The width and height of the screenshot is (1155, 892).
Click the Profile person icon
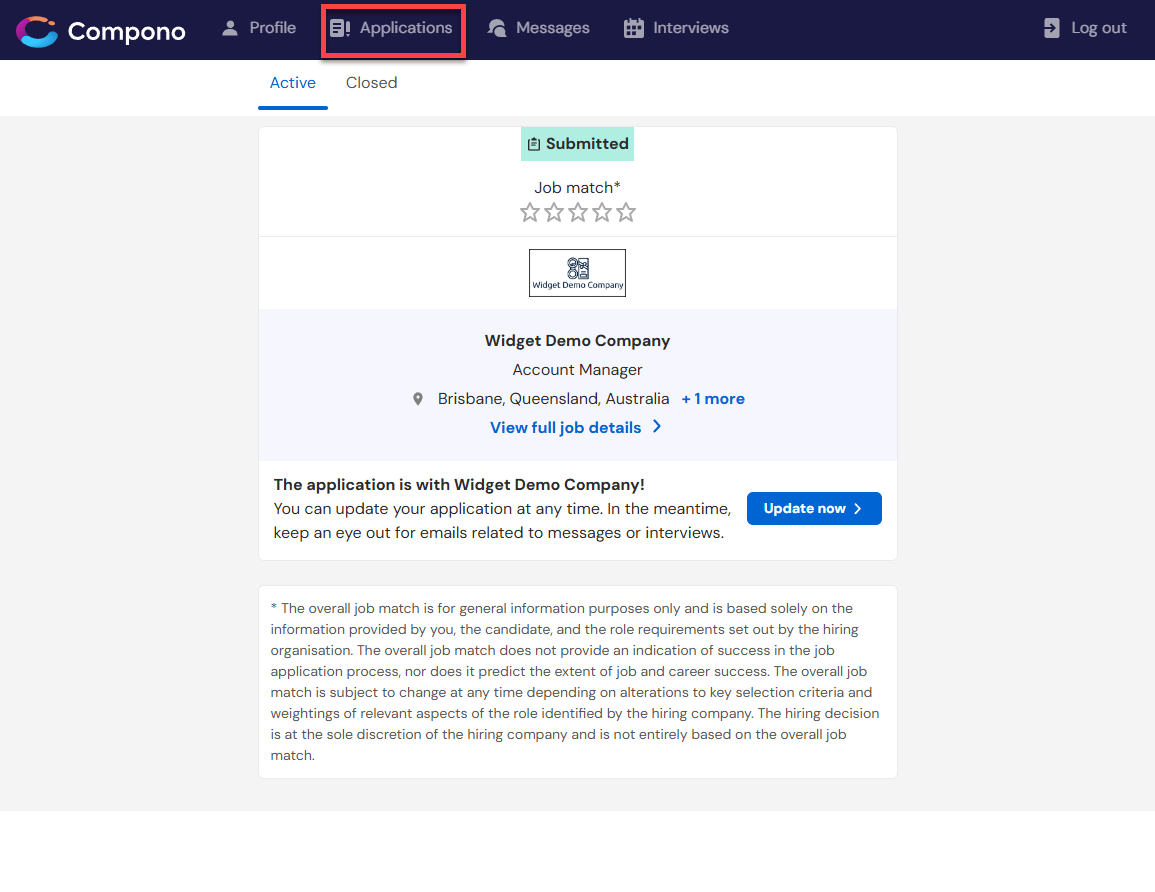230,28
